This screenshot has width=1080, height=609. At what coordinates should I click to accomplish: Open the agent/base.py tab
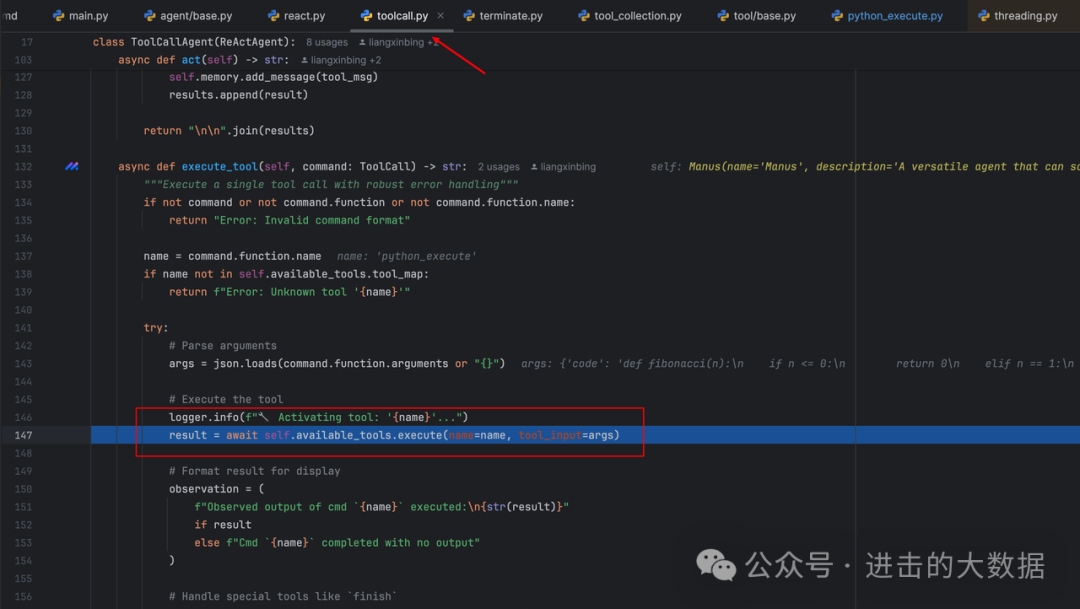pyautogui.click(x=188, y=15)
